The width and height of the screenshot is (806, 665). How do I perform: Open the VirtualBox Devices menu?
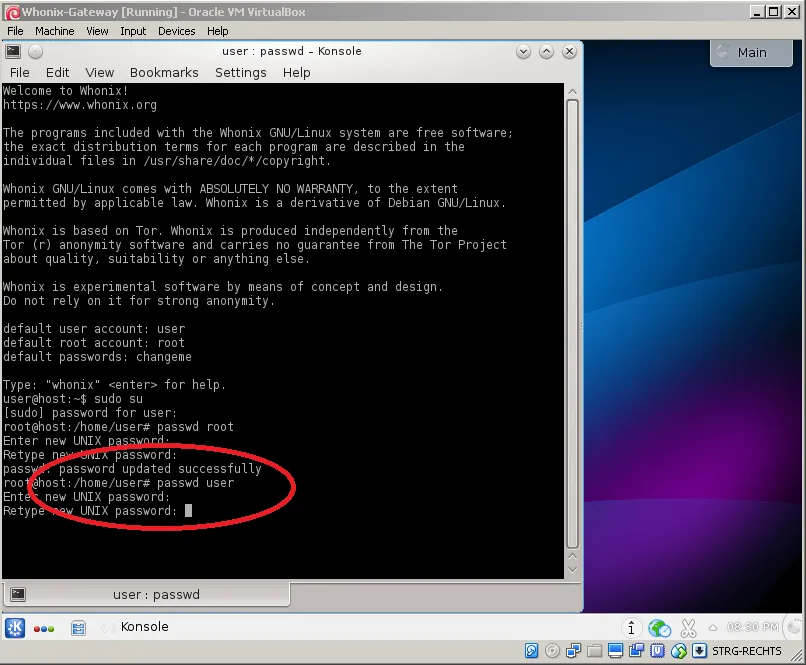[176, 31]
